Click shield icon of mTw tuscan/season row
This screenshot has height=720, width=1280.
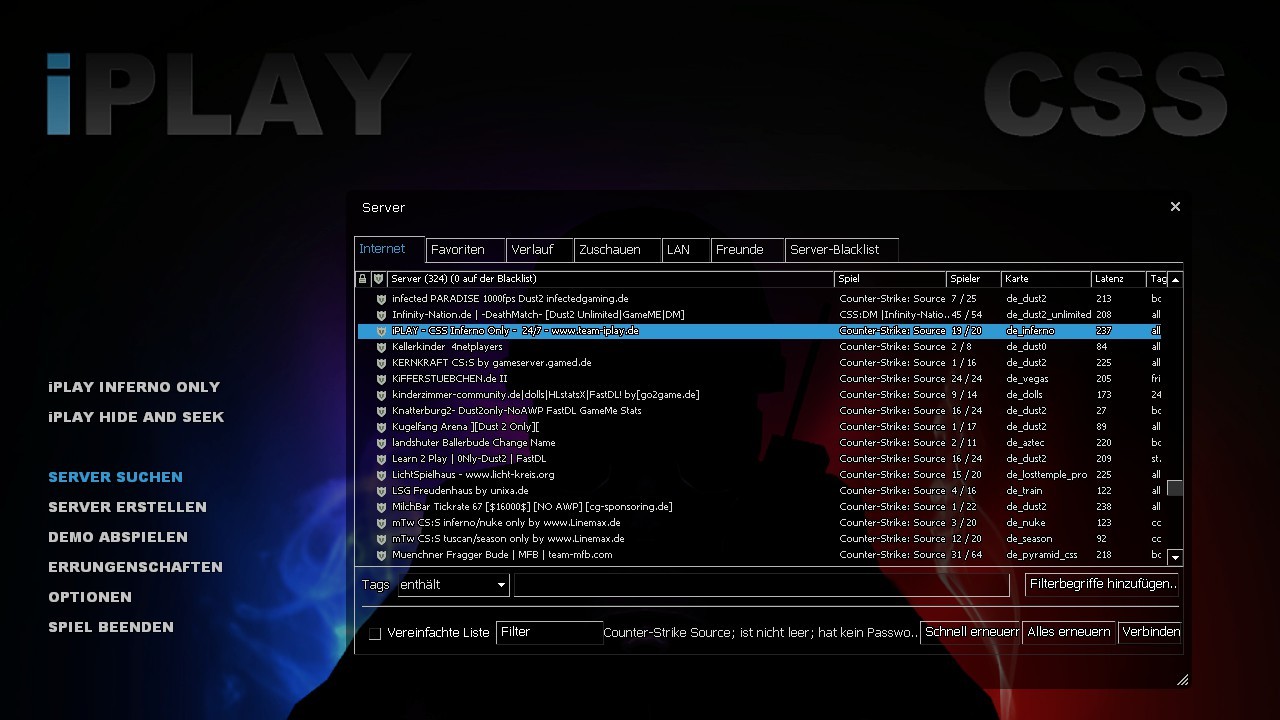pyautogui.click(x=381, y=539)
